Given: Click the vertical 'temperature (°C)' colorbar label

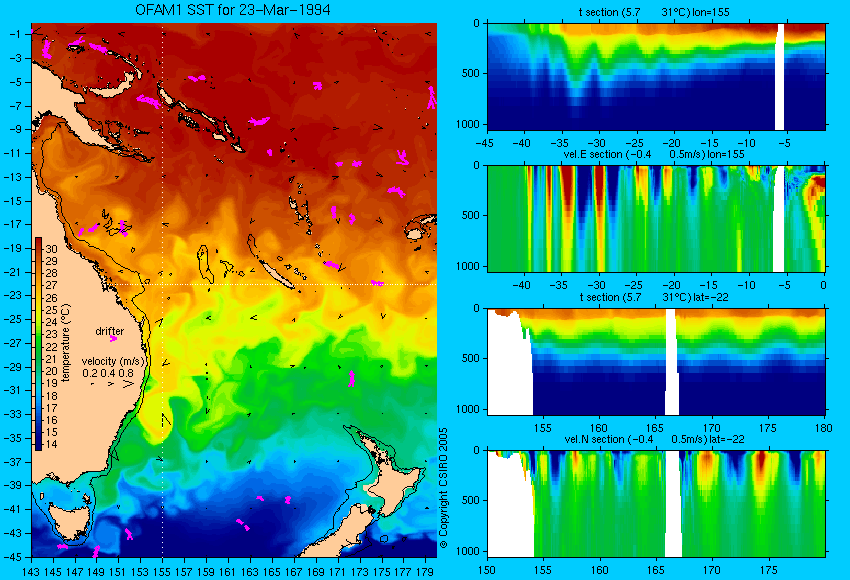Looking at the screenshot, I should [x=66, y=343].
